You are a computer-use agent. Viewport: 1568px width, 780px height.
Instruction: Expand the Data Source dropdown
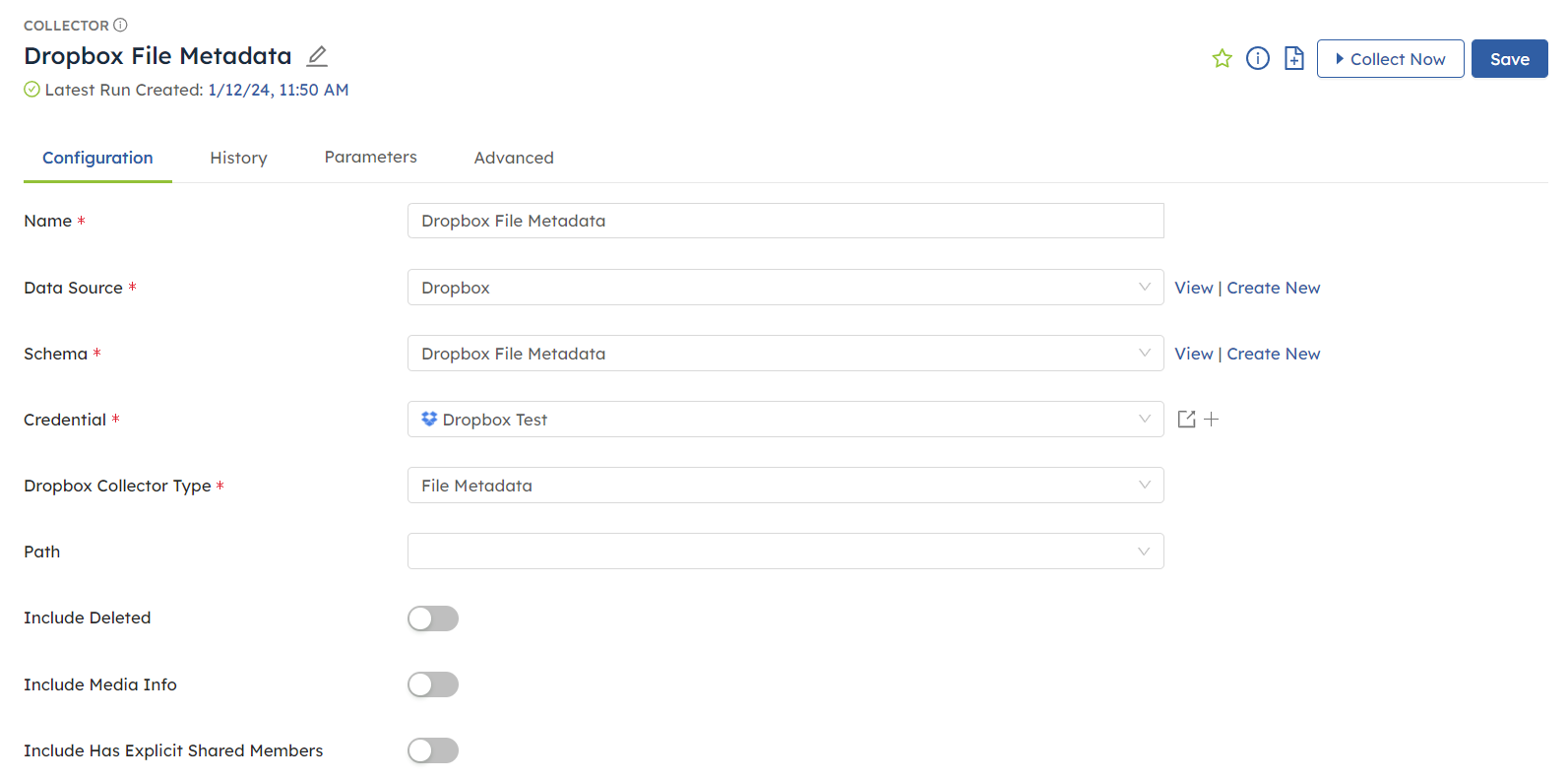click(785, 288)
